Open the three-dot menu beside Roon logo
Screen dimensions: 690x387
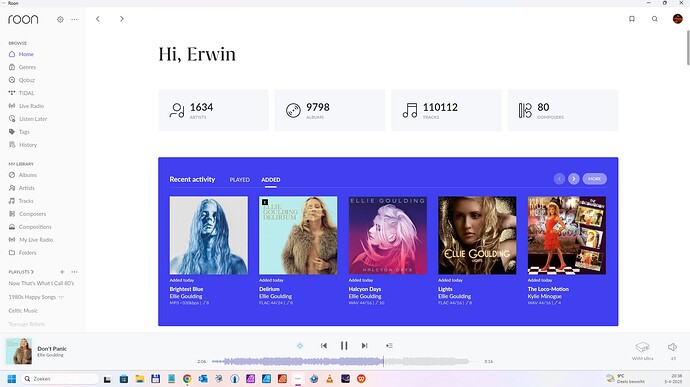point(74,19)
